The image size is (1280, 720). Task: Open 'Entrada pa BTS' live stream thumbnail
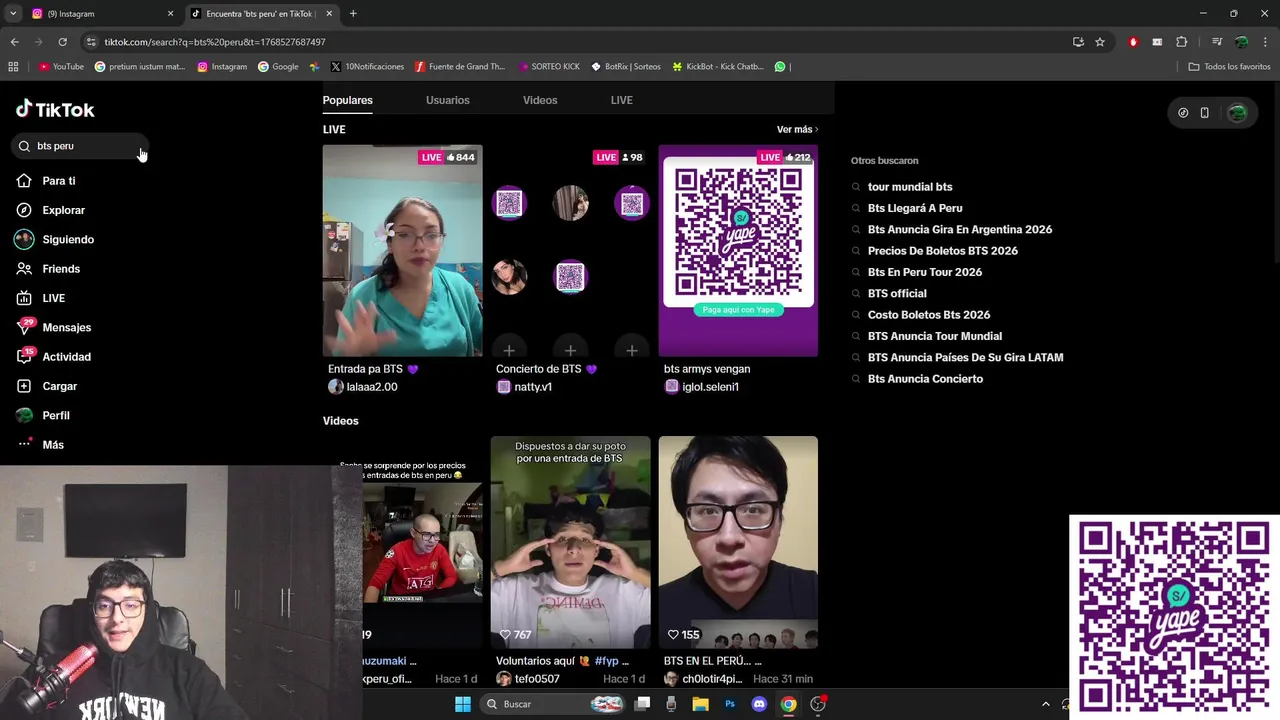tap(402, 251)
